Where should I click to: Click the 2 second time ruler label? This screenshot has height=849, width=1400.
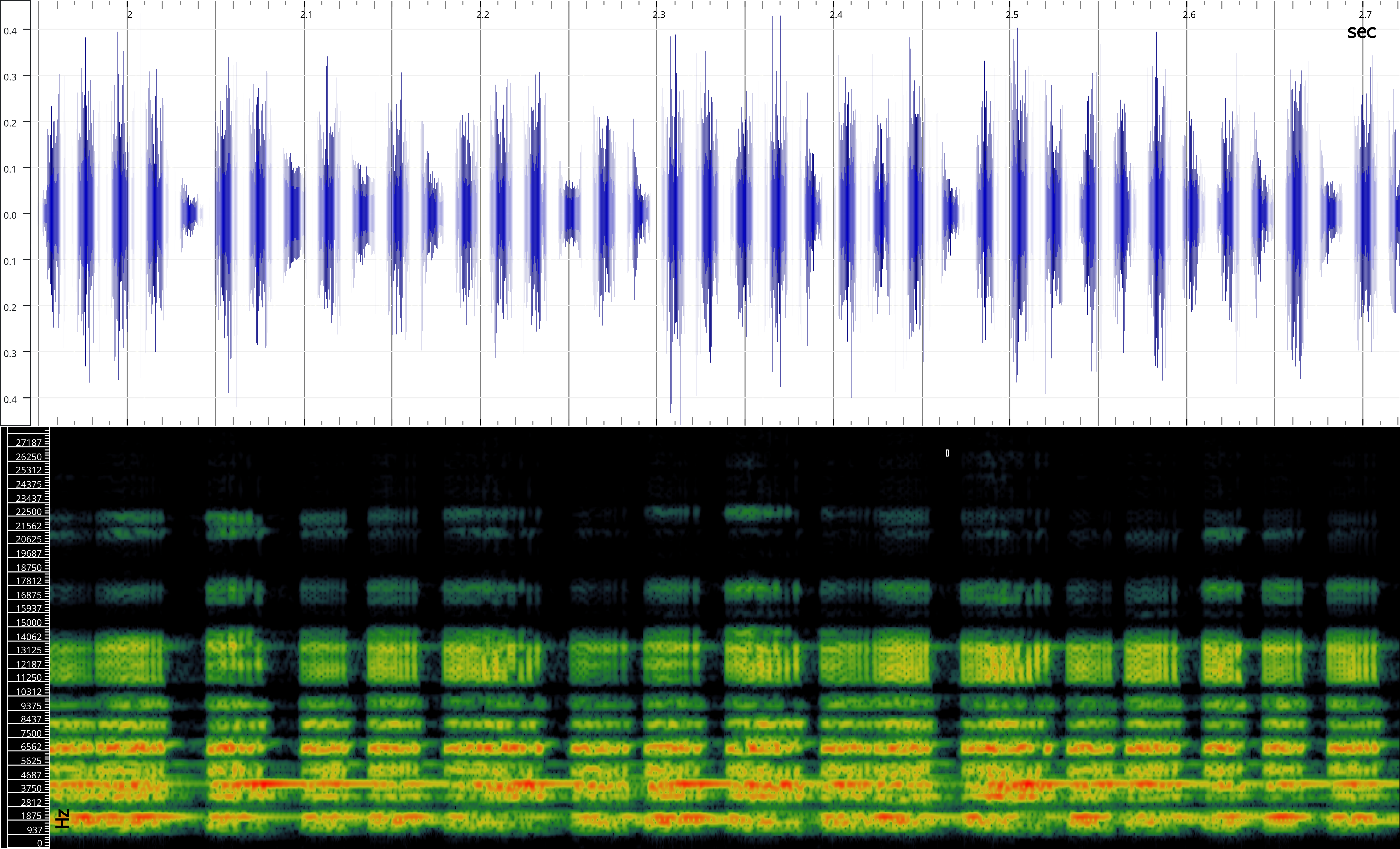click(130, 15)
